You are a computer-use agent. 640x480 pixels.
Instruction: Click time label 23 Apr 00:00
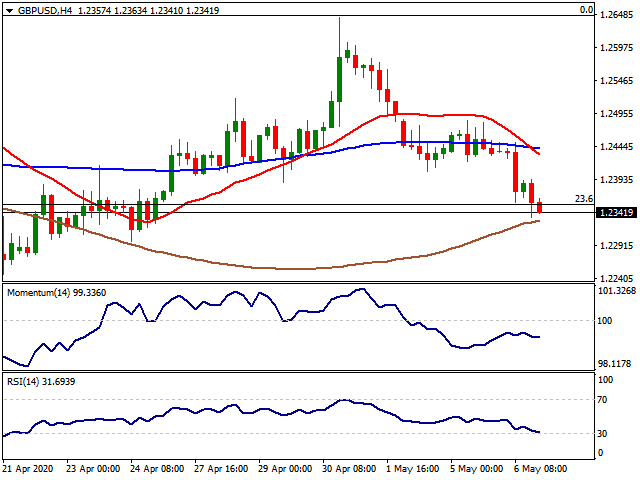click(x=93, y=469)
